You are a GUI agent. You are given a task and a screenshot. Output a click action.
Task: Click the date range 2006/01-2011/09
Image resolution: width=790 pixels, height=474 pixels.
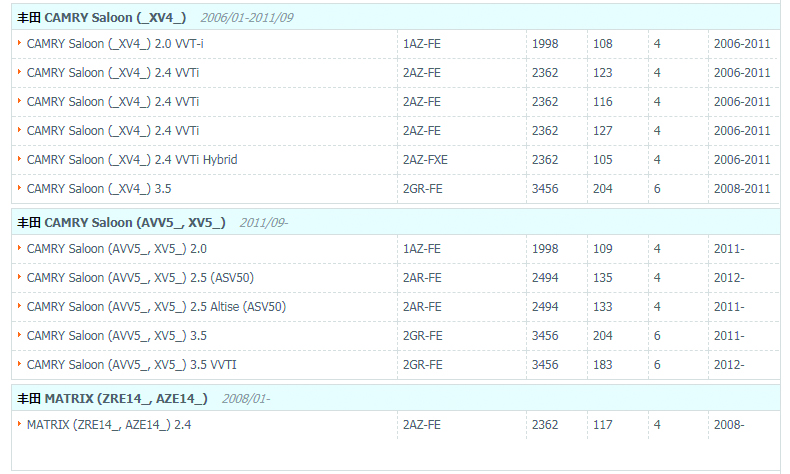point(247,18)
